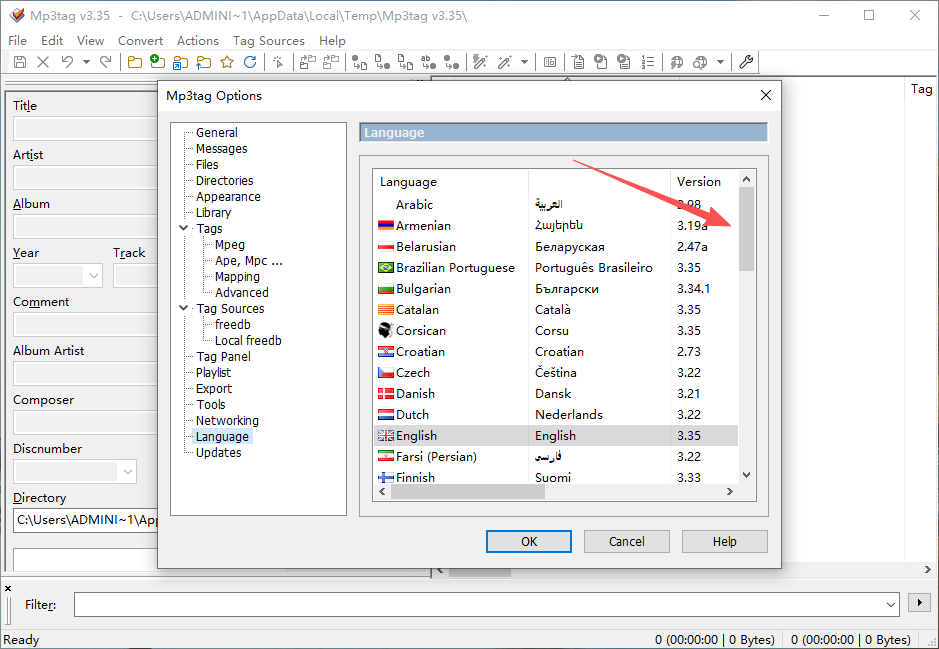Click the Directory path field
939x649 pixels.
86,520
